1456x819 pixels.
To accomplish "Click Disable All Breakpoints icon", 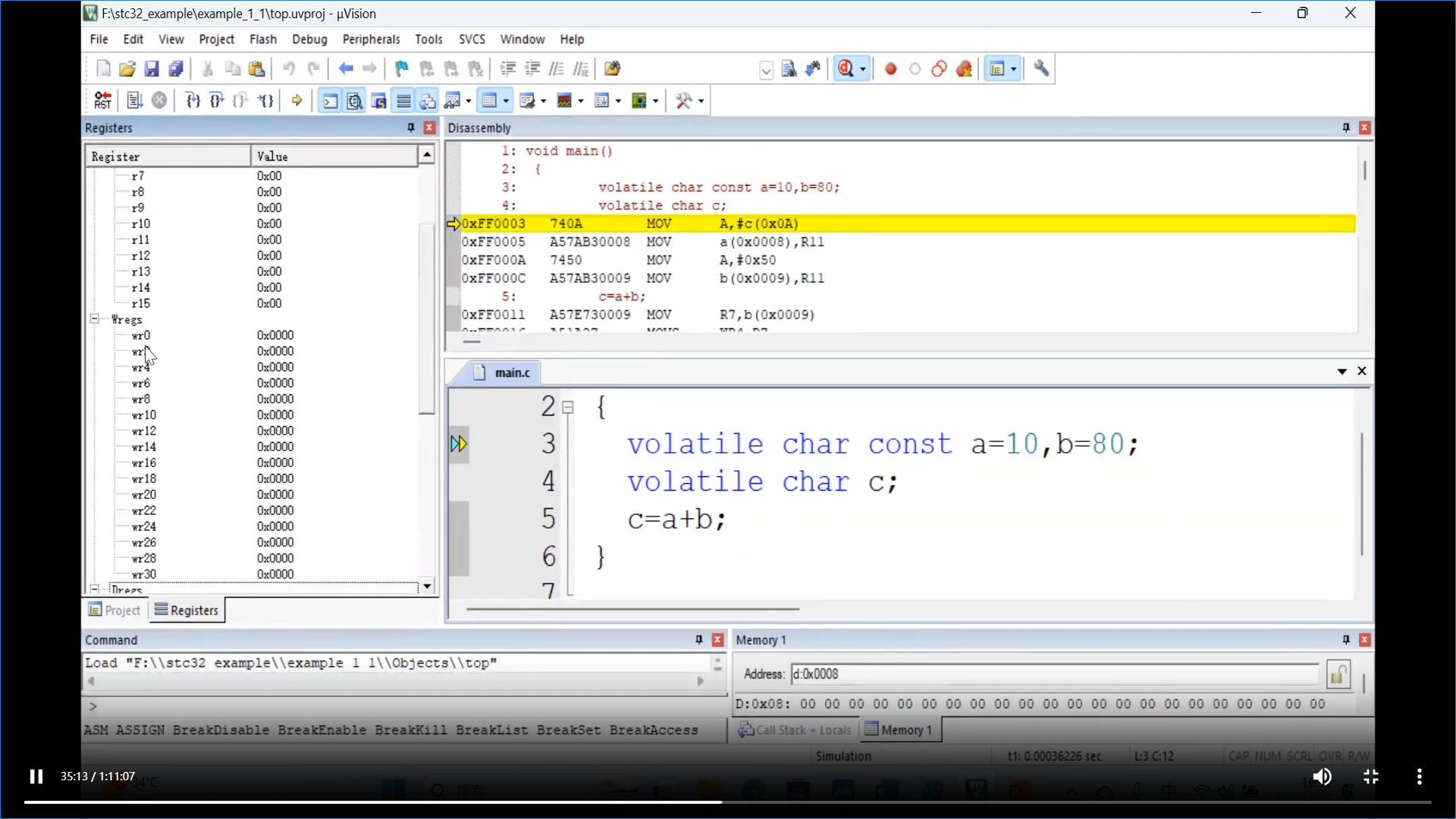I will 940,69.
